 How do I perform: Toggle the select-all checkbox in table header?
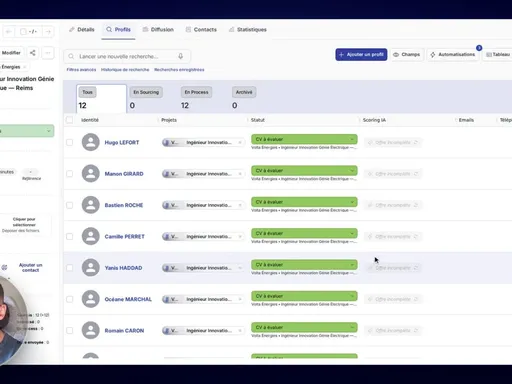[69, 120]
